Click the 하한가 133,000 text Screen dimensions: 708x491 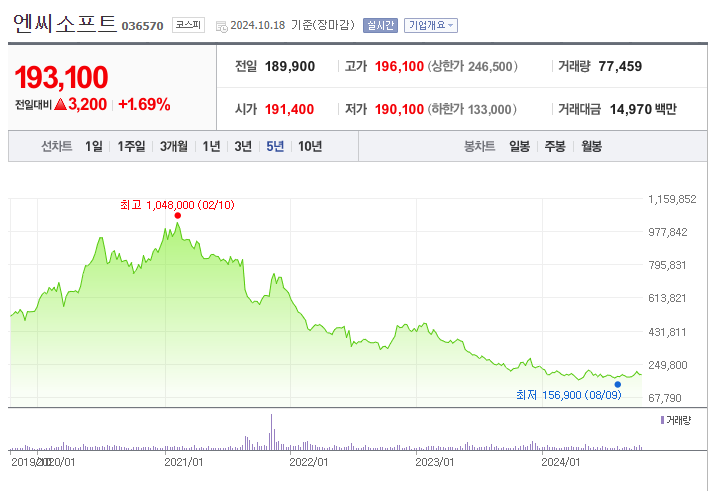tap(472, 109)
